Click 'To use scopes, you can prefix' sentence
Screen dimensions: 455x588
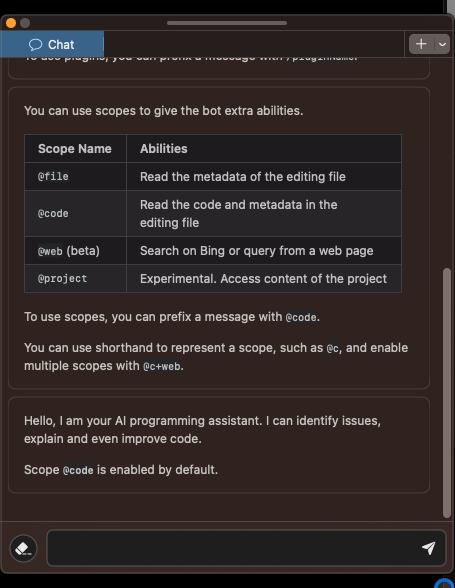point(172,317)
